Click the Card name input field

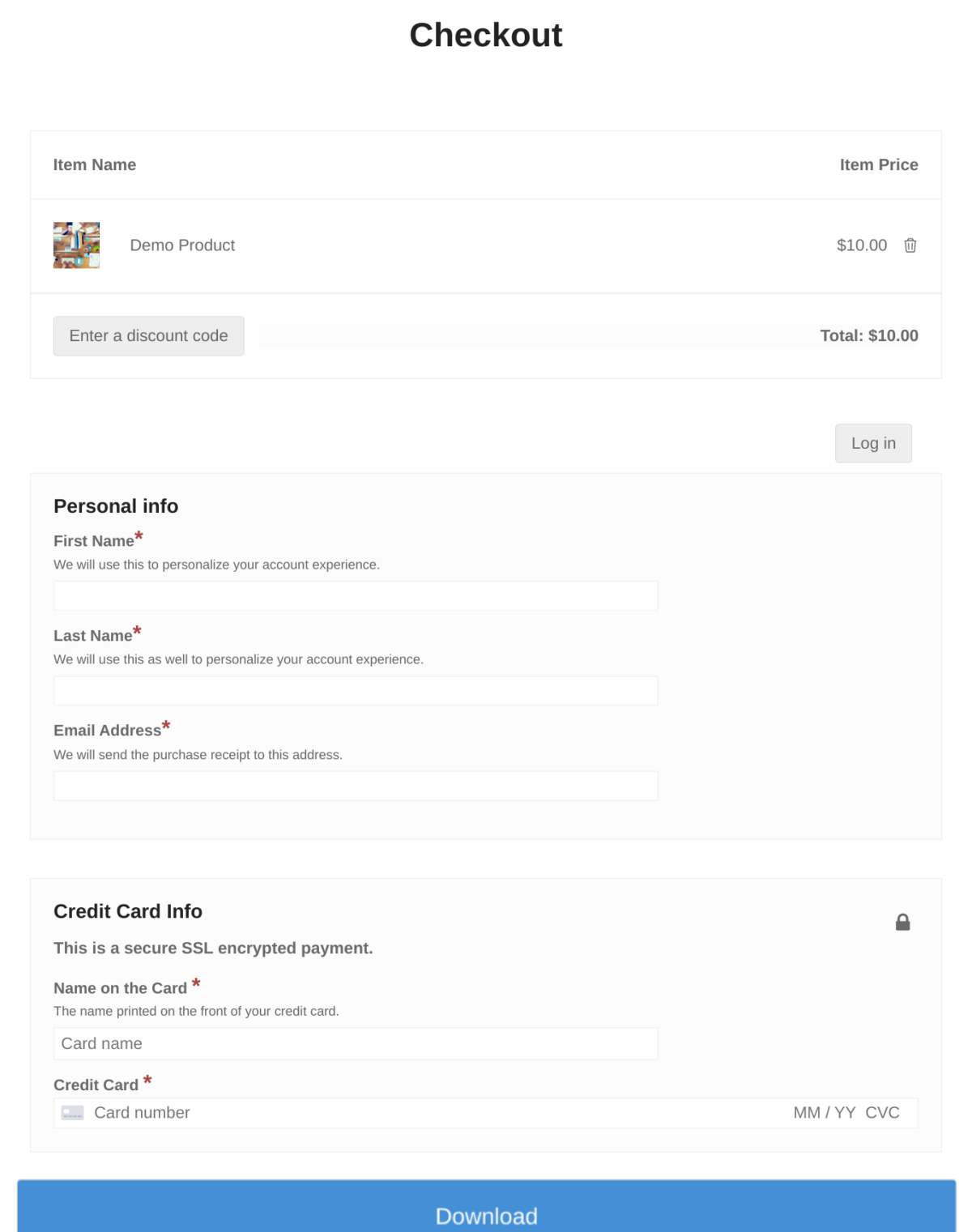356,1043
